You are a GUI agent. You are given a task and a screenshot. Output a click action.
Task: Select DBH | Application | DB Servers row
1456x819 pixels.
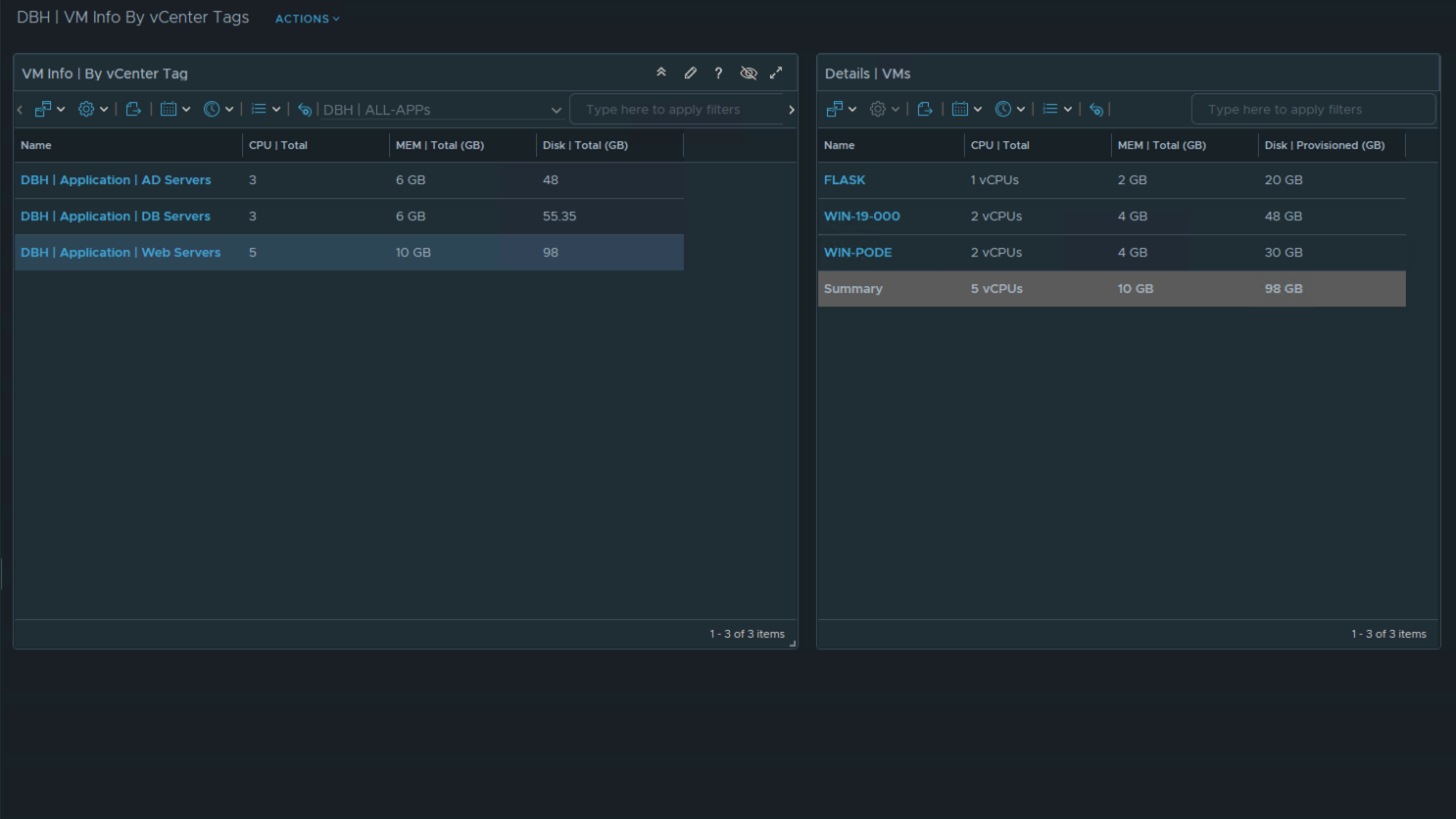click(115, 217)
